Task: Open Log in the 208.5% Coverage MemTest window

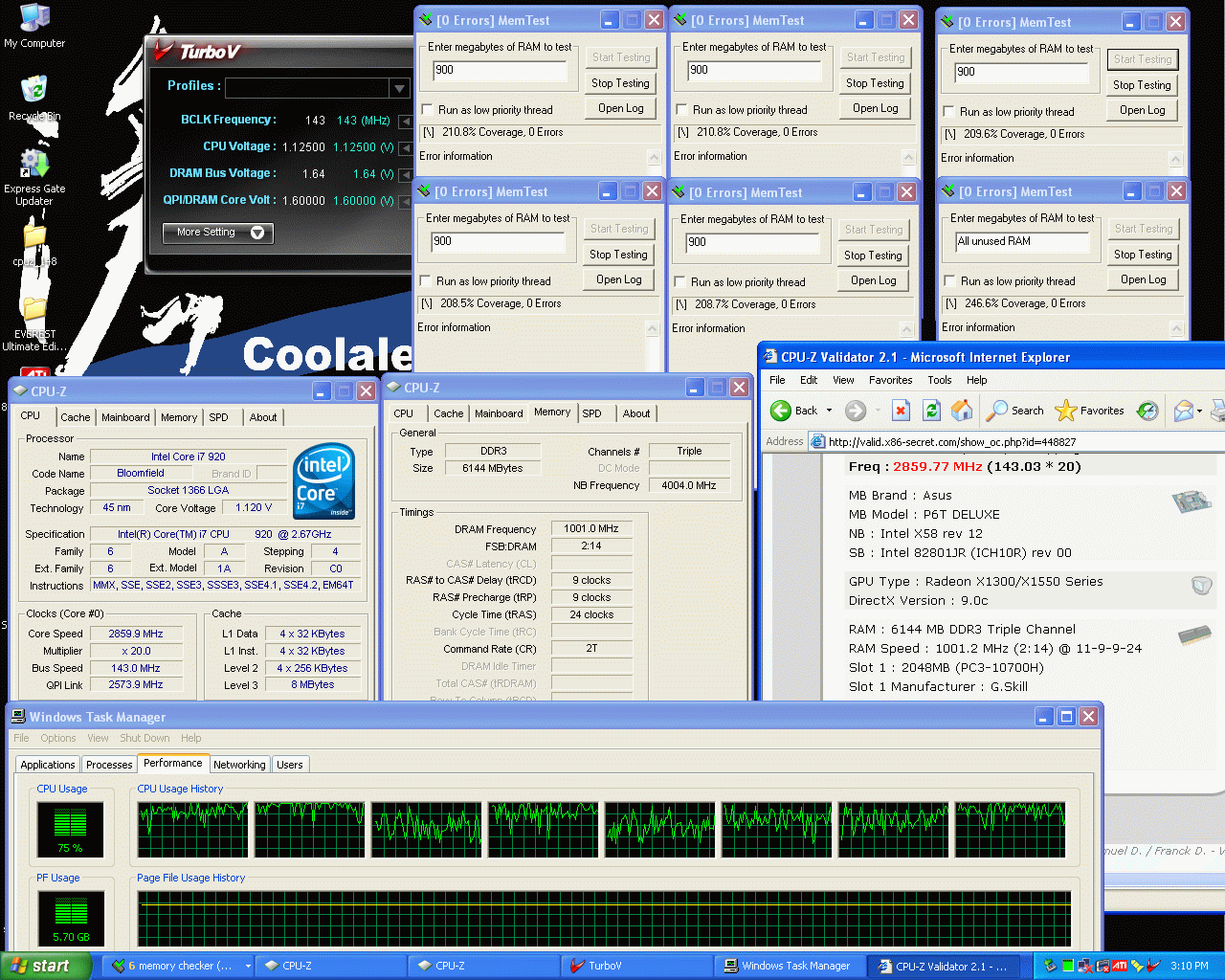Action: click(x=619, y=279)
